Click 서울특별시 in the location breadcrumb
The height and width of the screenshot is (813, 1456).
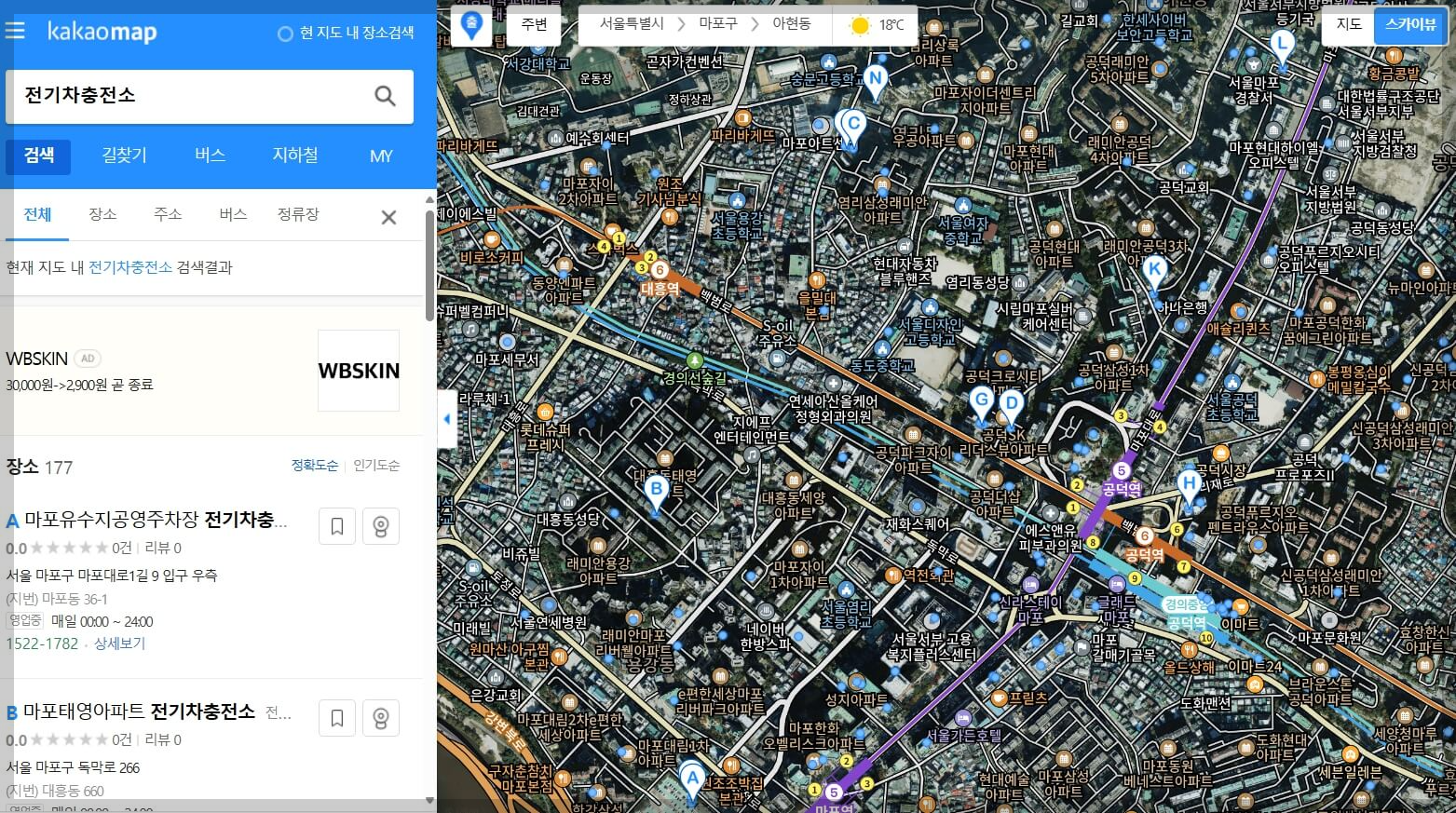pos(632,24)
